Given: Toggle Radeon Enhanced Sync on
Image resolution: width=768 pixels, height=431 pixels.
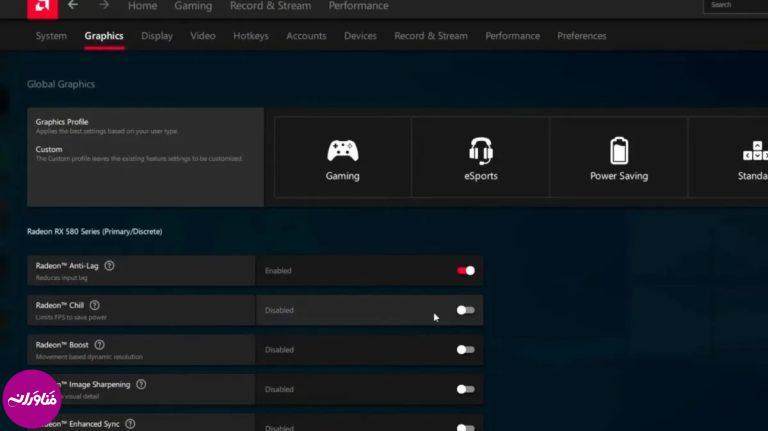Looking at the screenshot, I should (x=466, y=428).
